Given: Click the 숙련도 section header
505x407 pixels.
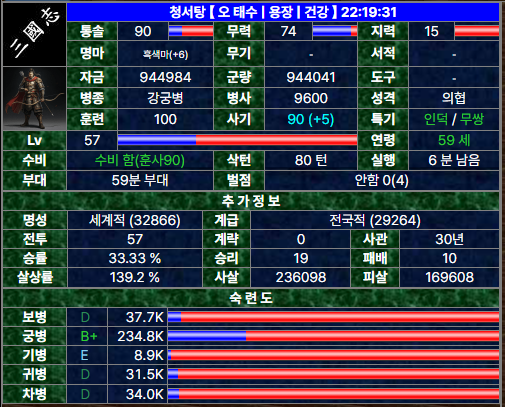Looking at the screenshot, I should coord(251,298).
